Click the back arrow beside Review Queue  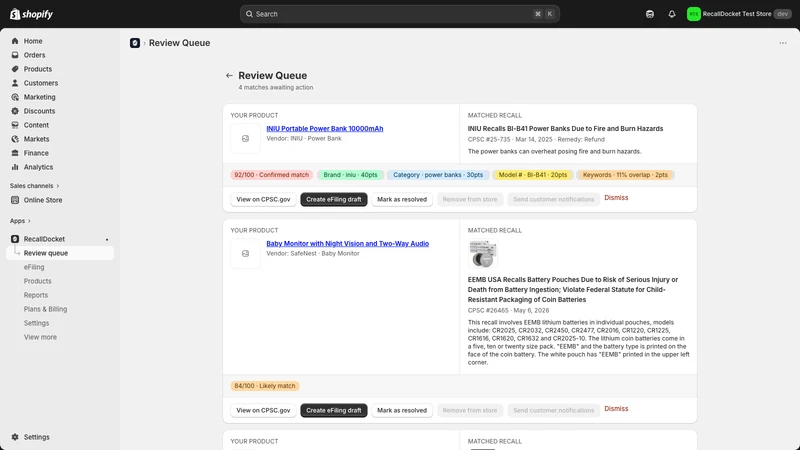point(229,76)
